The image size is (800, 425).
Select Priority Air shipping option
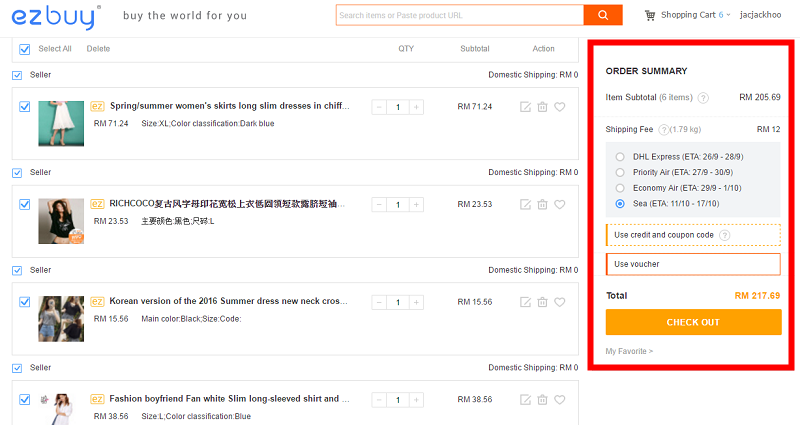click(620, 172)
